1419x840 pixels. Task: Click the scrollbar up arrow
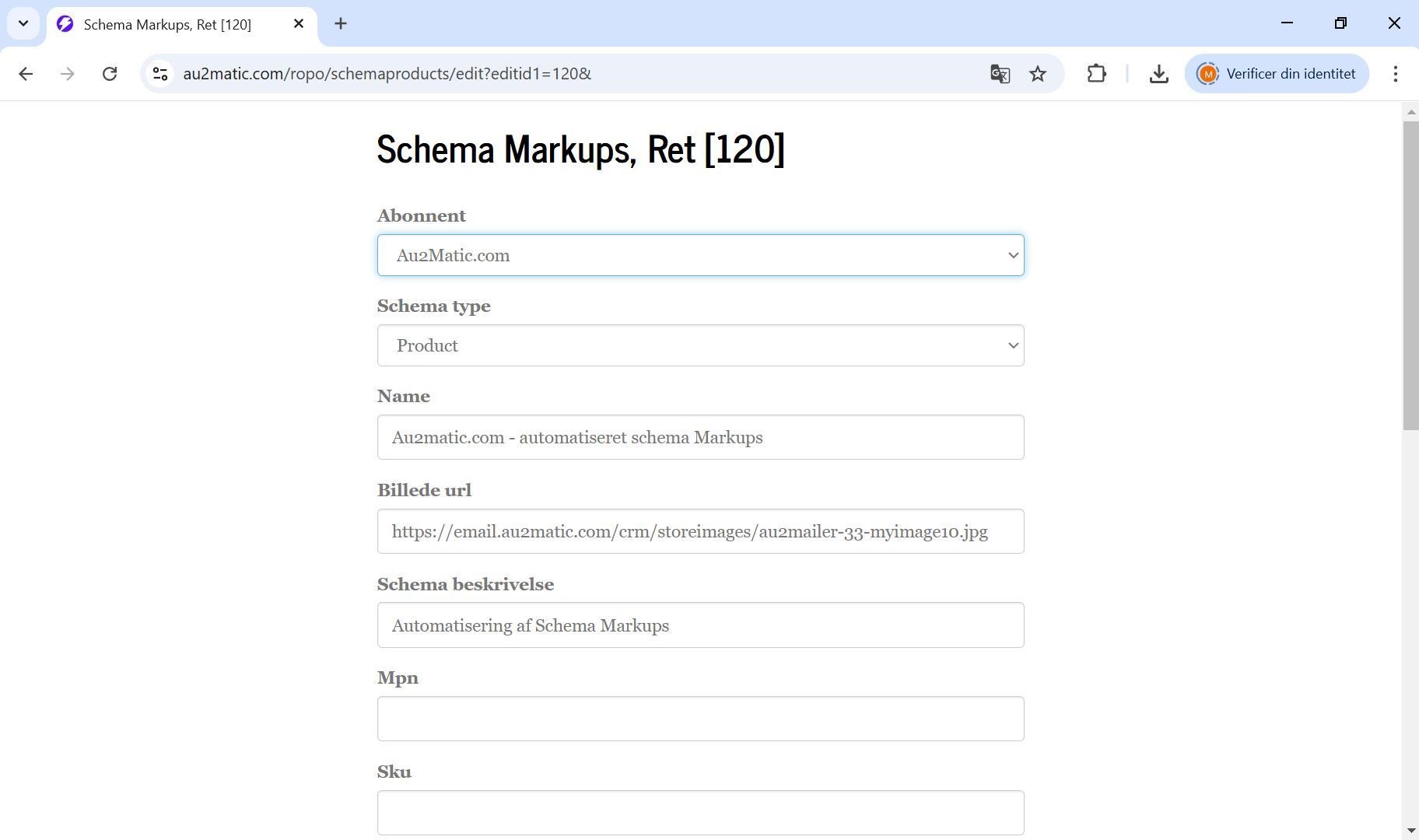pyautogui.click(x=1410, y=112)
